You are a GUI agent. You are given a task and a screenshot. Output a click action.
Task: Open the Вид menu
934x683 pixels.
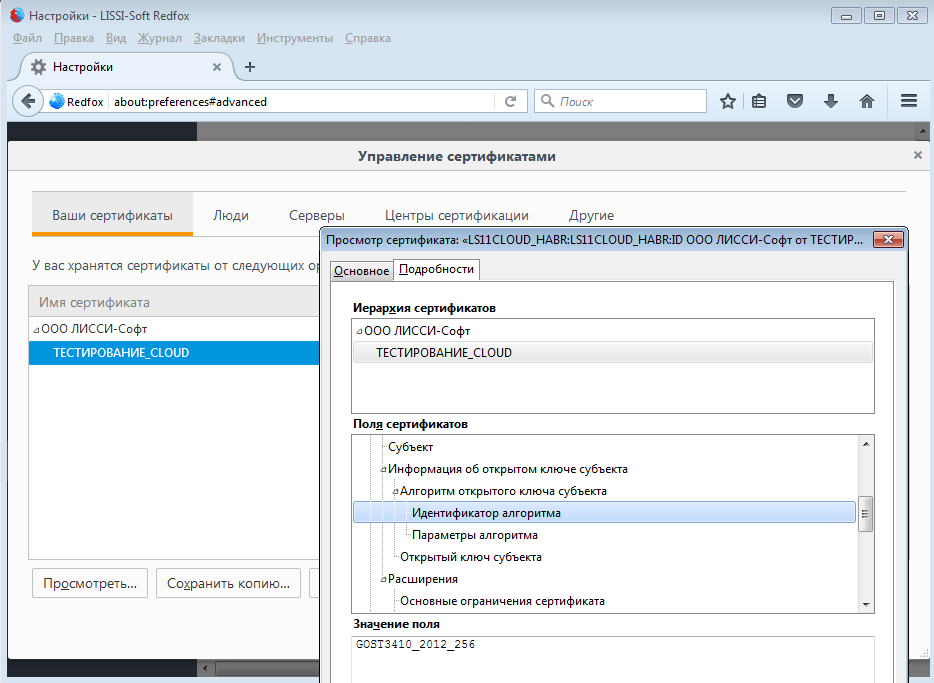point(116,38)
